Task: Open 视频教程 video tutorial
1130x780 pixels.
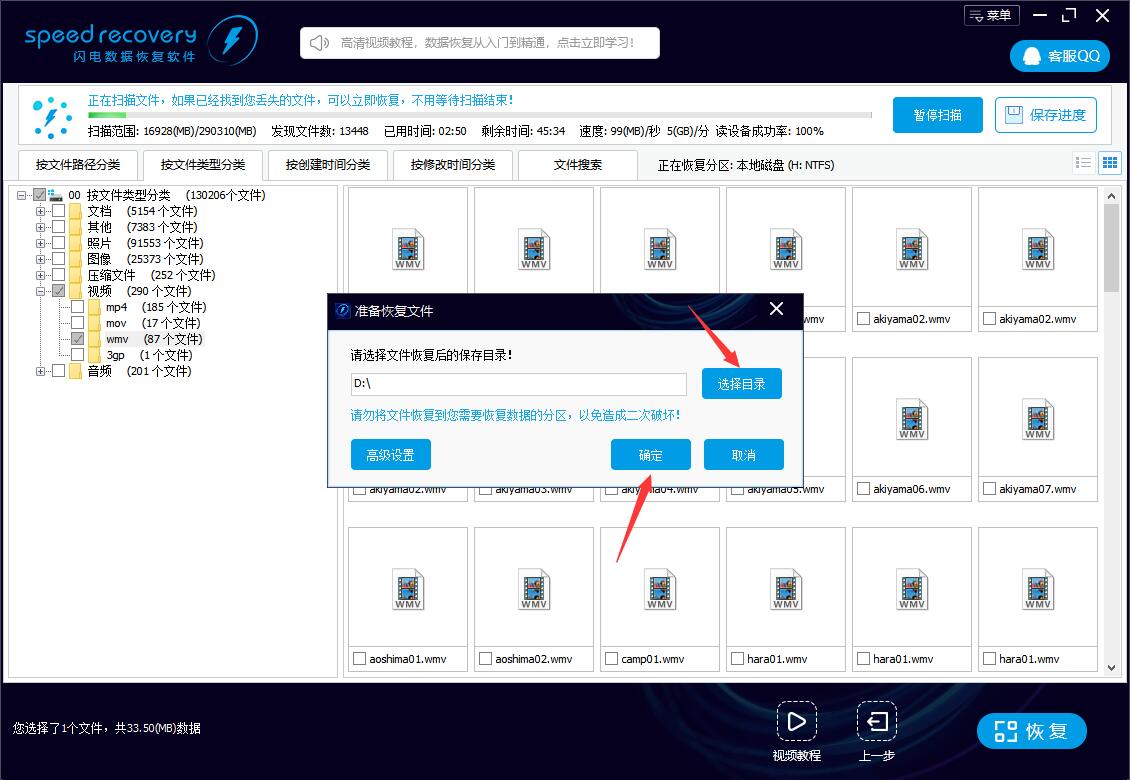Action: pos(795,722)
